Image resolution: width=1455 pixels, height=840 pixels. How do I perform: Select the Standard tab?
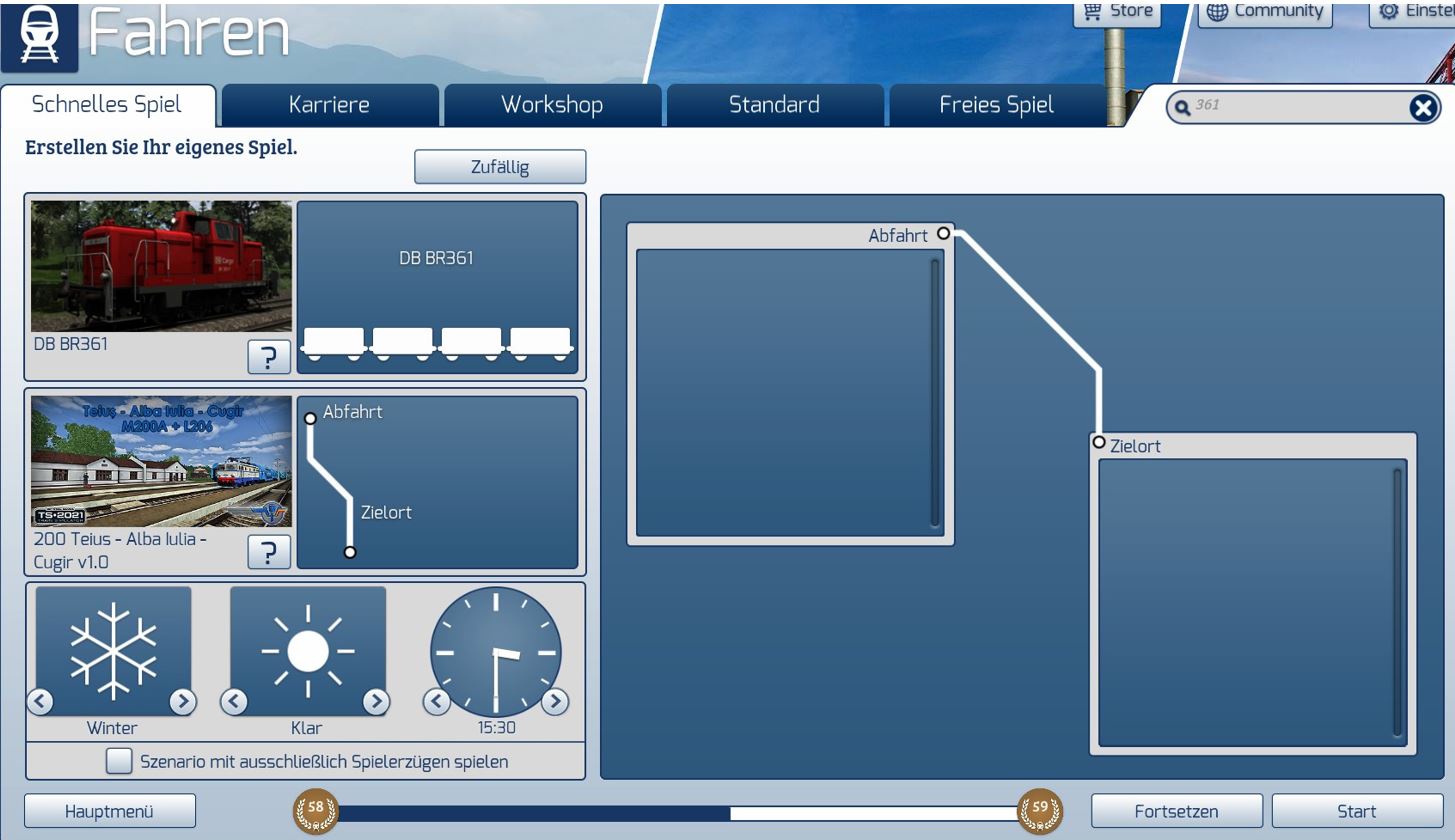(774, 105)
